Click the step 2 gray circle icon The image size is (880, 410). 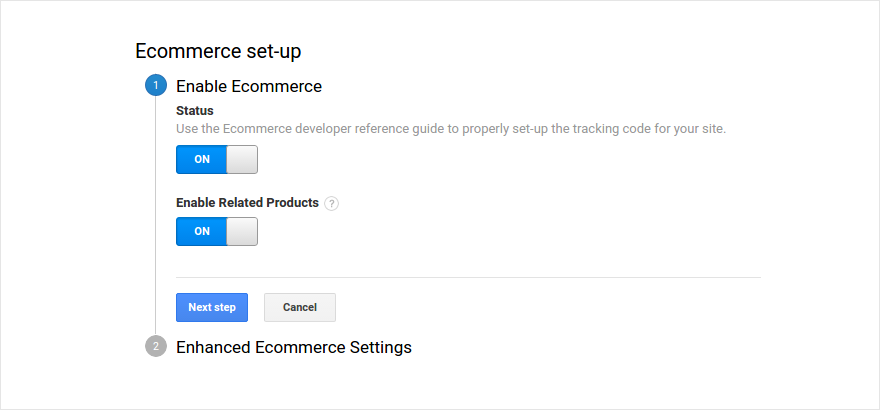[156, 347]
